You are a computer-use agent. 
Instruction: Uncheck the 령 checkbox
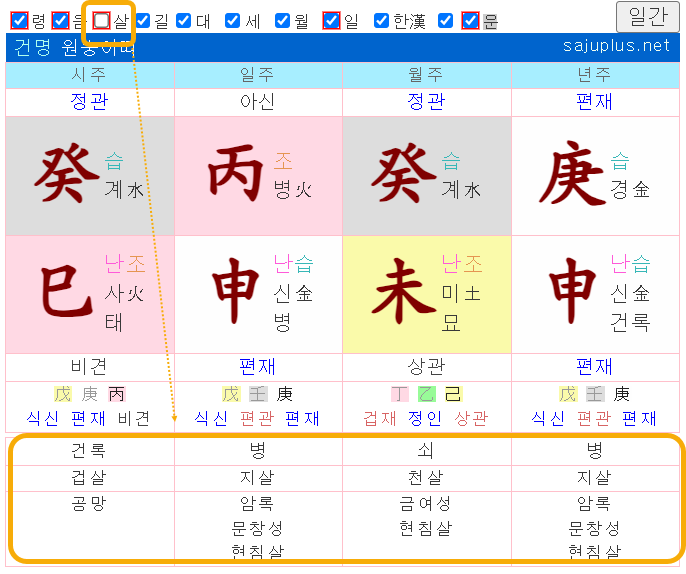point(19,20)
